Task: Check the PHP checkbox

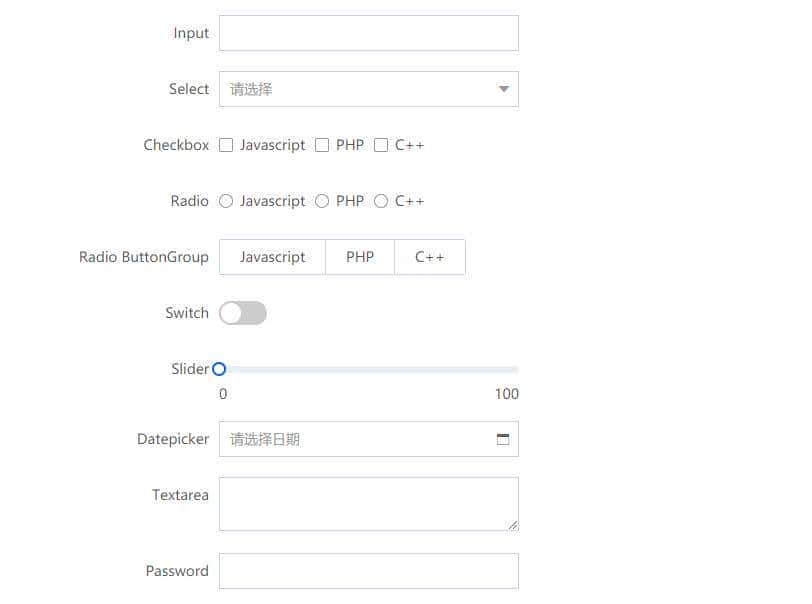Action: [x=322, y=145]
